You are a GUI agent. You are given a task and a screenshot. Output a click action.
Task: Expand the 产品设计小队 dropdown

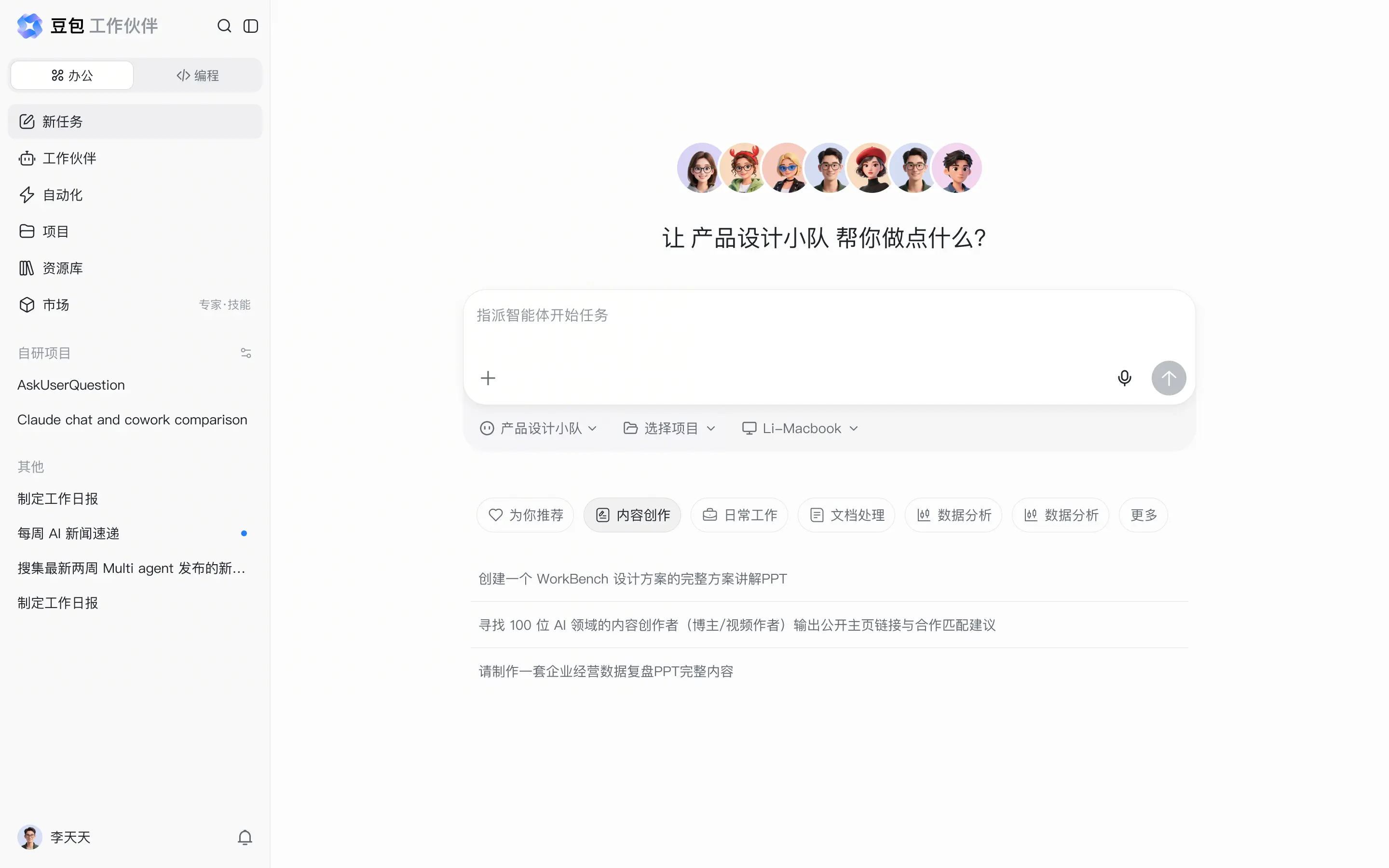(538, 428)
